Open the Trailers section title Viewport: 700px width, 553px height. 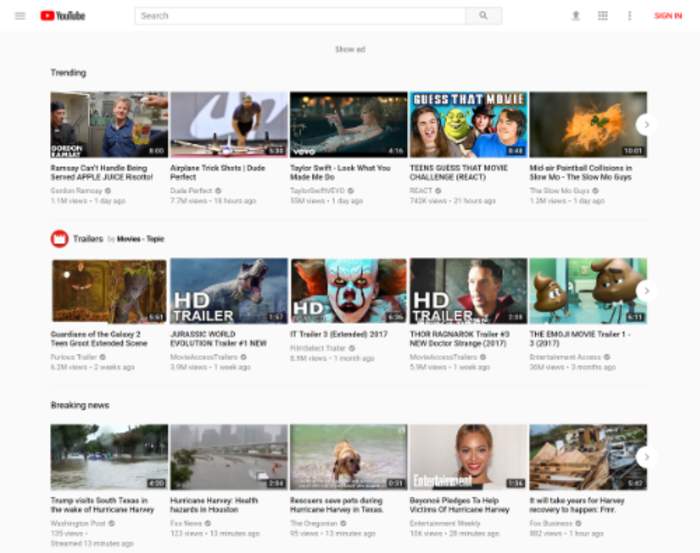coord(88,239)
